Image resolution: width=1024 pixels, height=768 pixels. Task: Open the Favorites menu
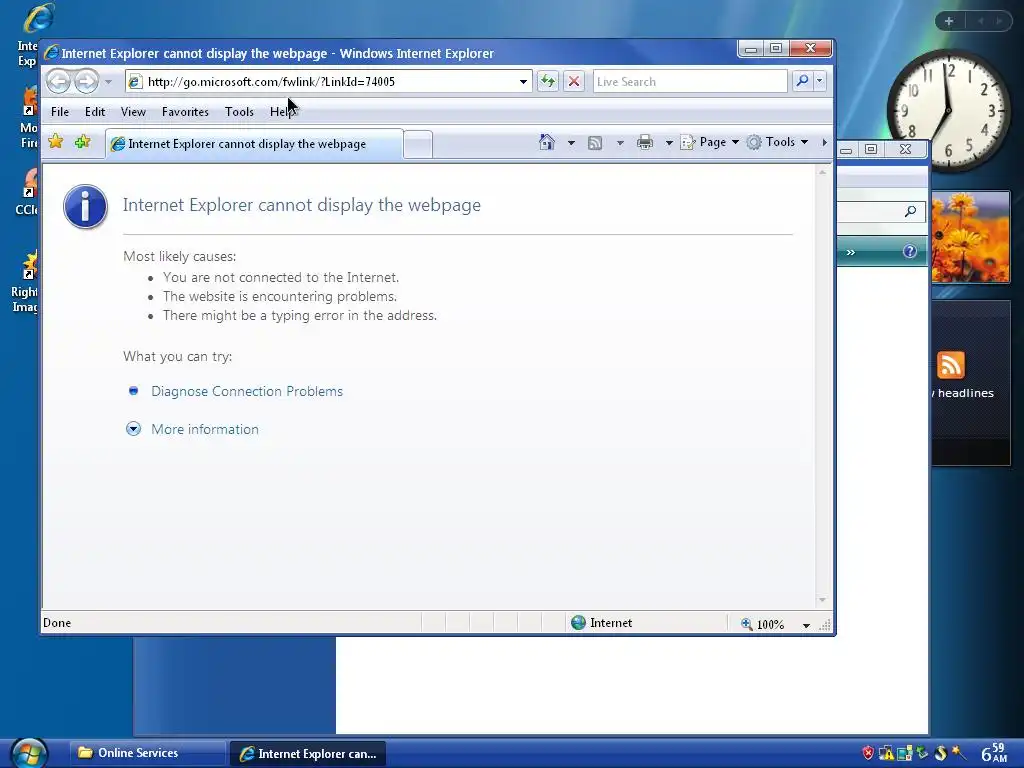pyautogui.click(x=185, y=112)
